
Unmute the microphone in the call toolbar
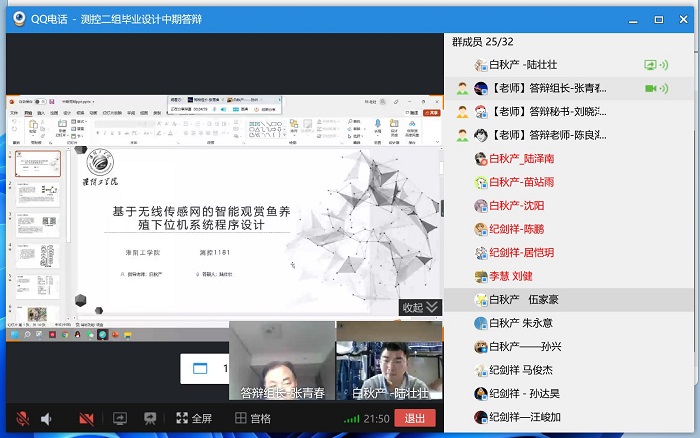click(22, 419)
